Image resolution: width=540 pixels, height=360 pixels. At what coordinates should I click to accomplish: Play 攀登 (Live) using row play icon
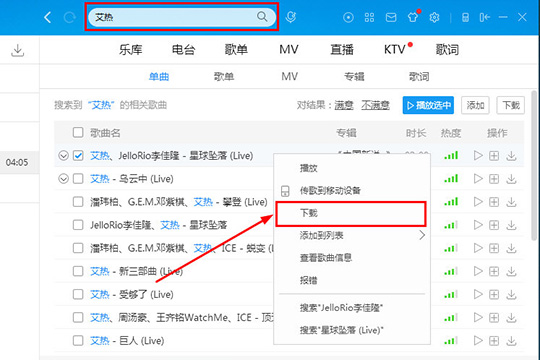478,202
